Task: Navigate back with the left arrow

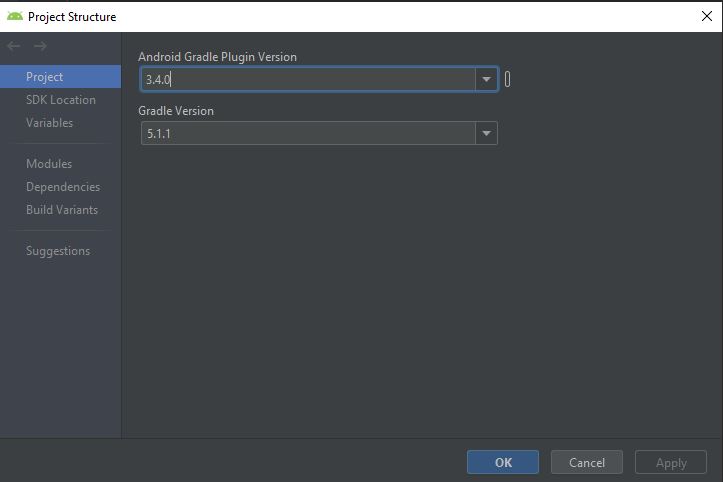Action: coord(14,46)
